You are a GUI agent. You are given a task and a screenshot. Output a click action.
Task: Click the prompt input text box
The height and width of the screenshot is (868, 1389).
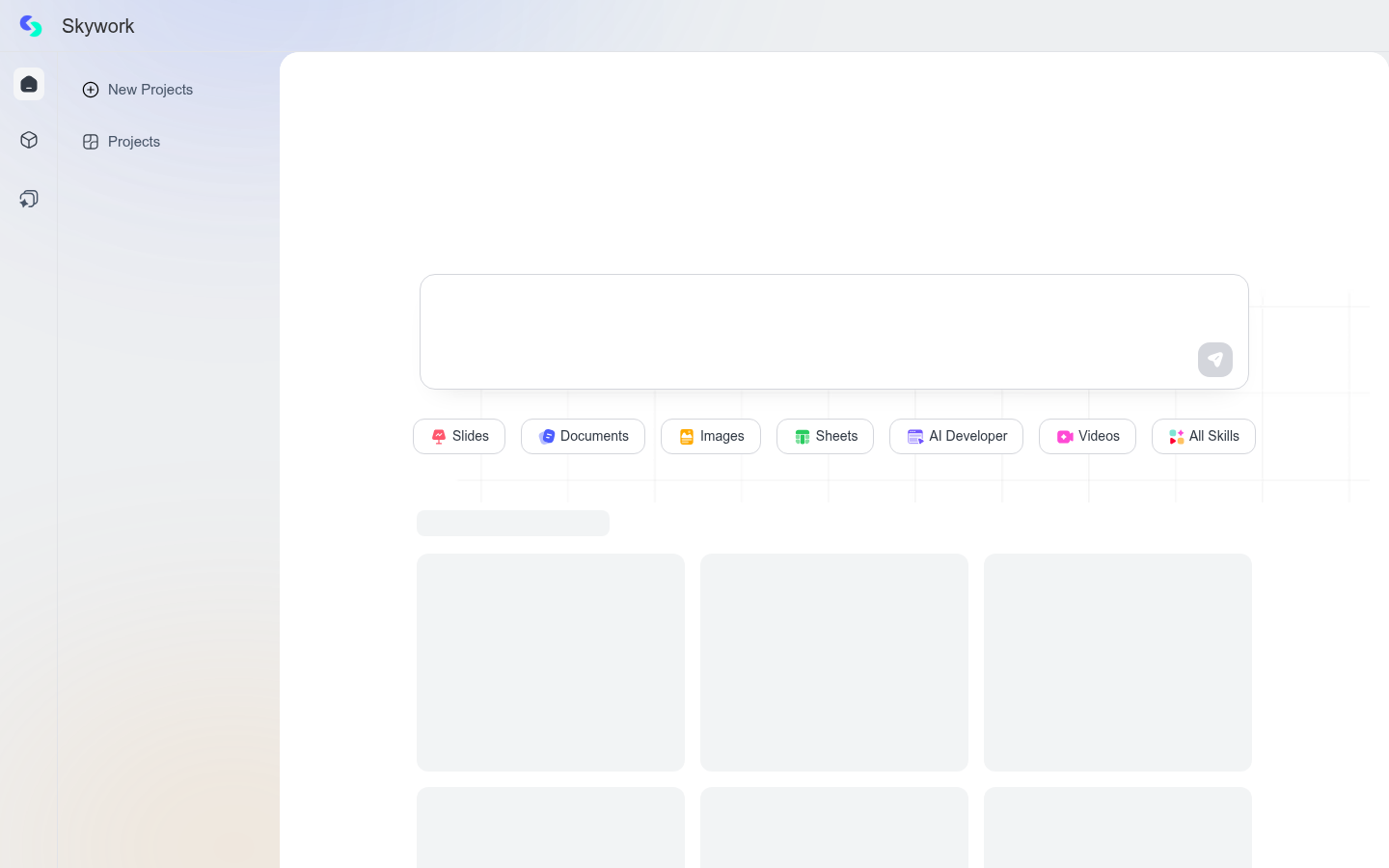tap(834, 332)
